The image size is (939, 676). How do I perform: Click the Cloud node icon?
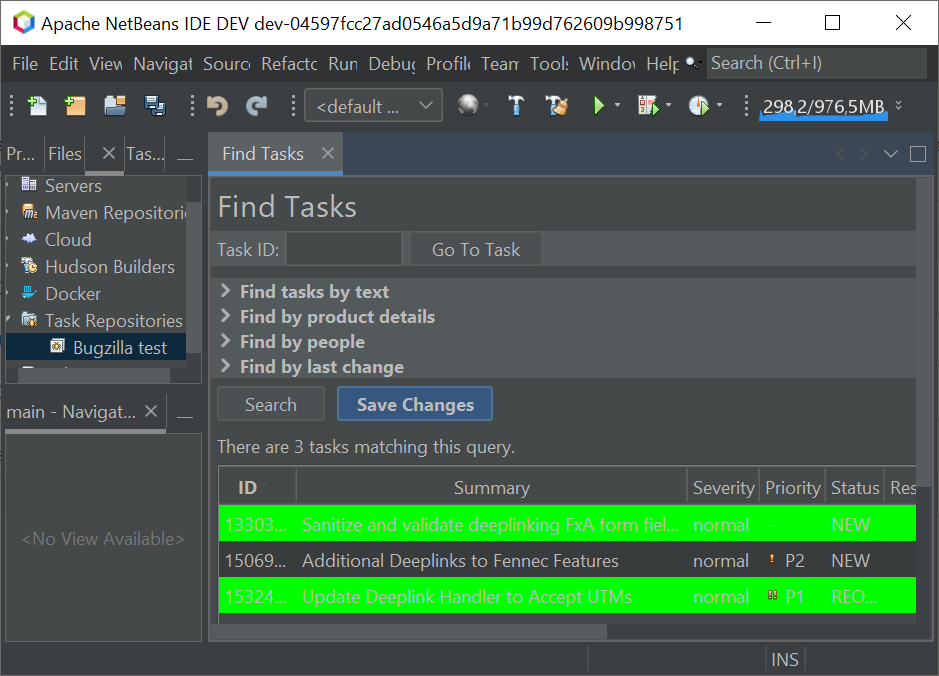[29, 238]
